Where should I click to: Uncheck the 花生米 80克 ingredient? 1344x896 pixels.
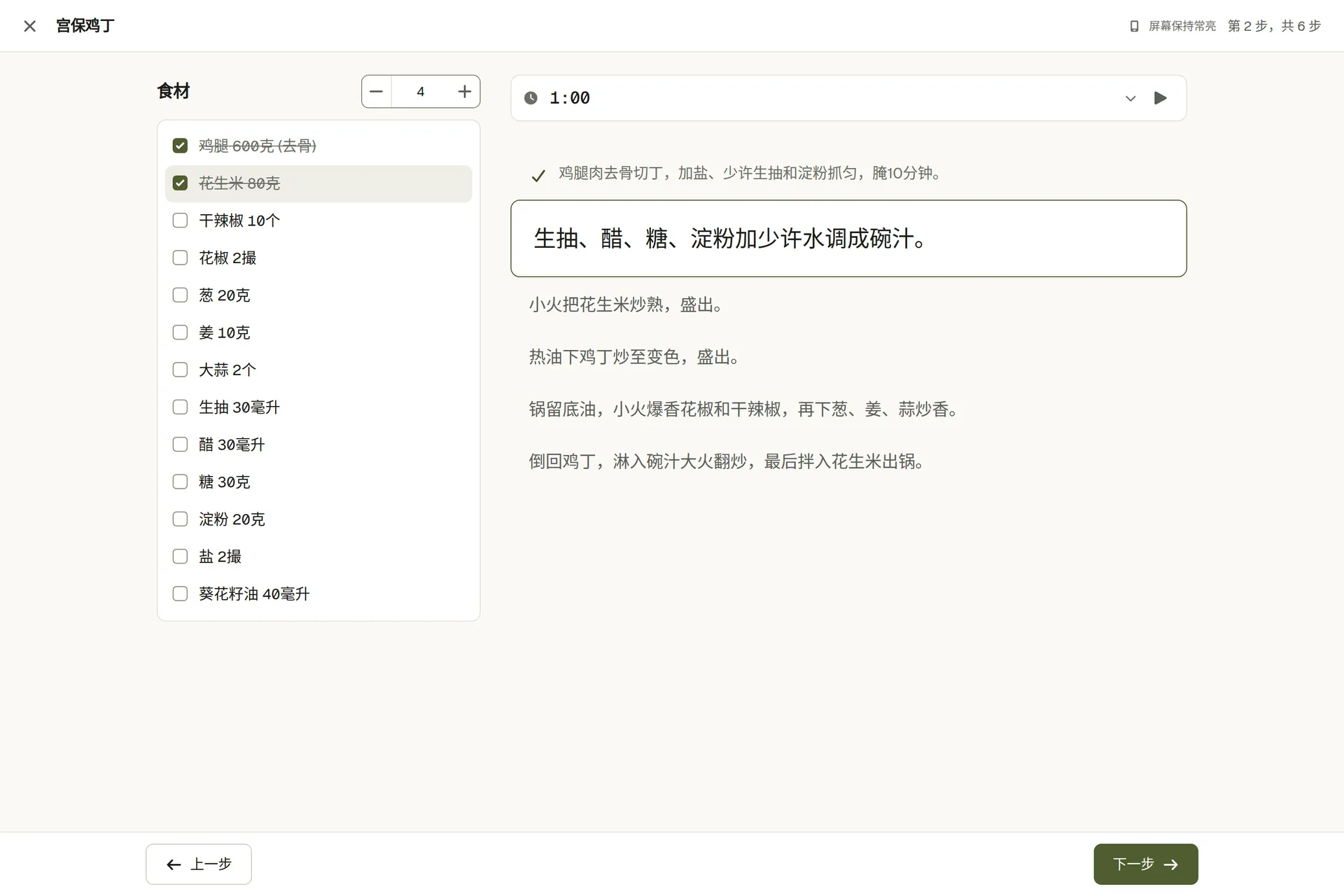point(180,183)
